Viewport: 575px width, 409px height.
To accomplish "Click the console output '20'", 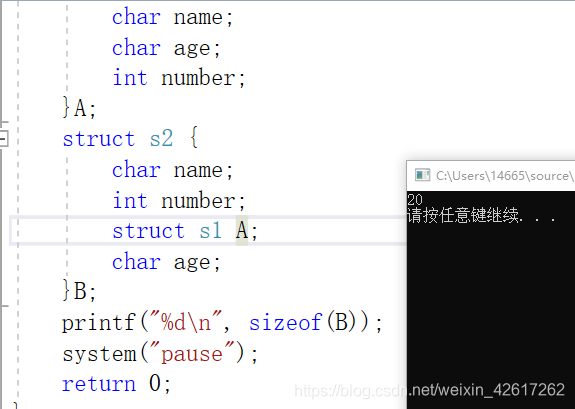I will coord(415,199).
